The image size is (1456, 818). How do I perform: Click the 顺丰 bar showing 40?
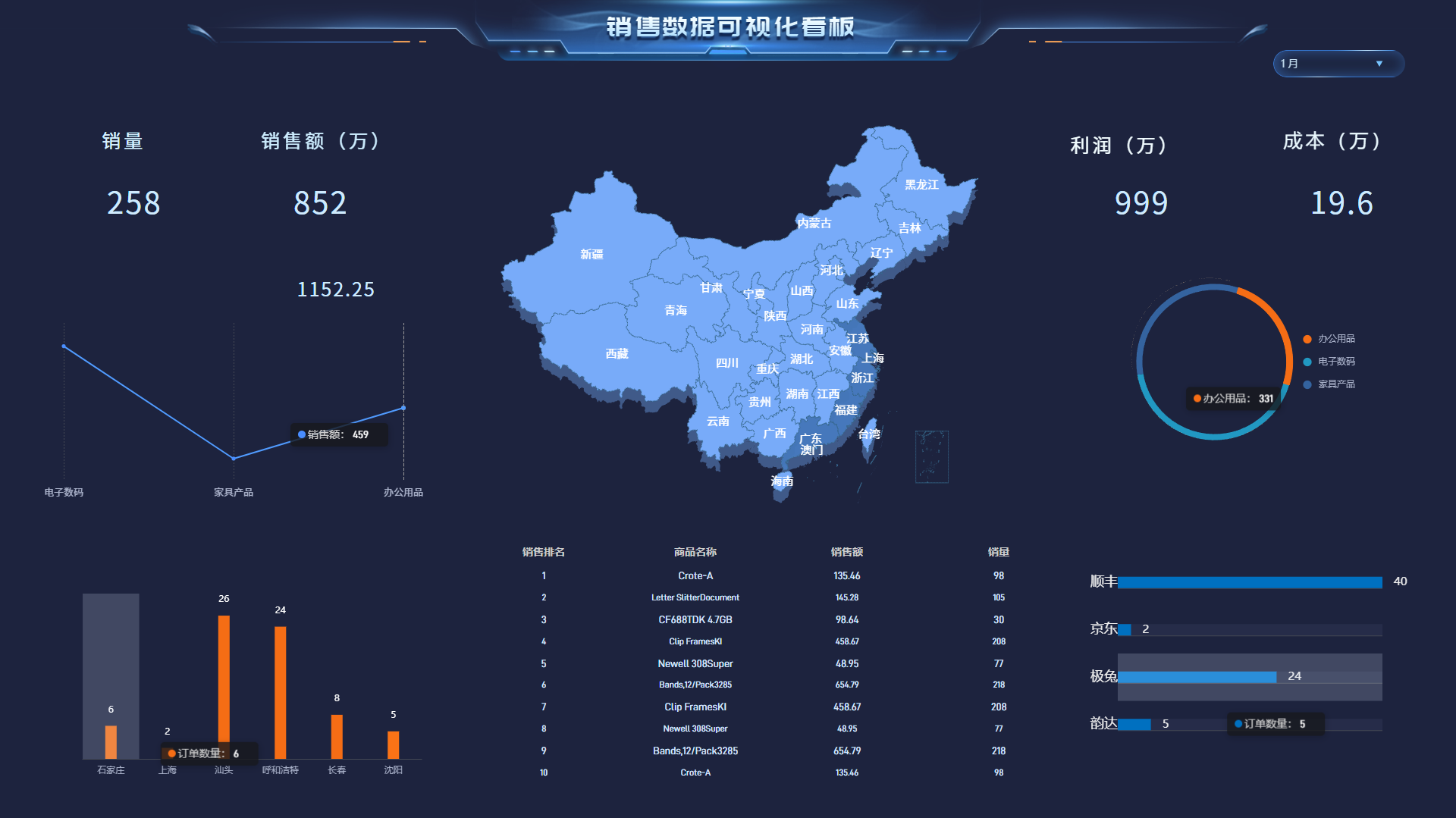1250,582
